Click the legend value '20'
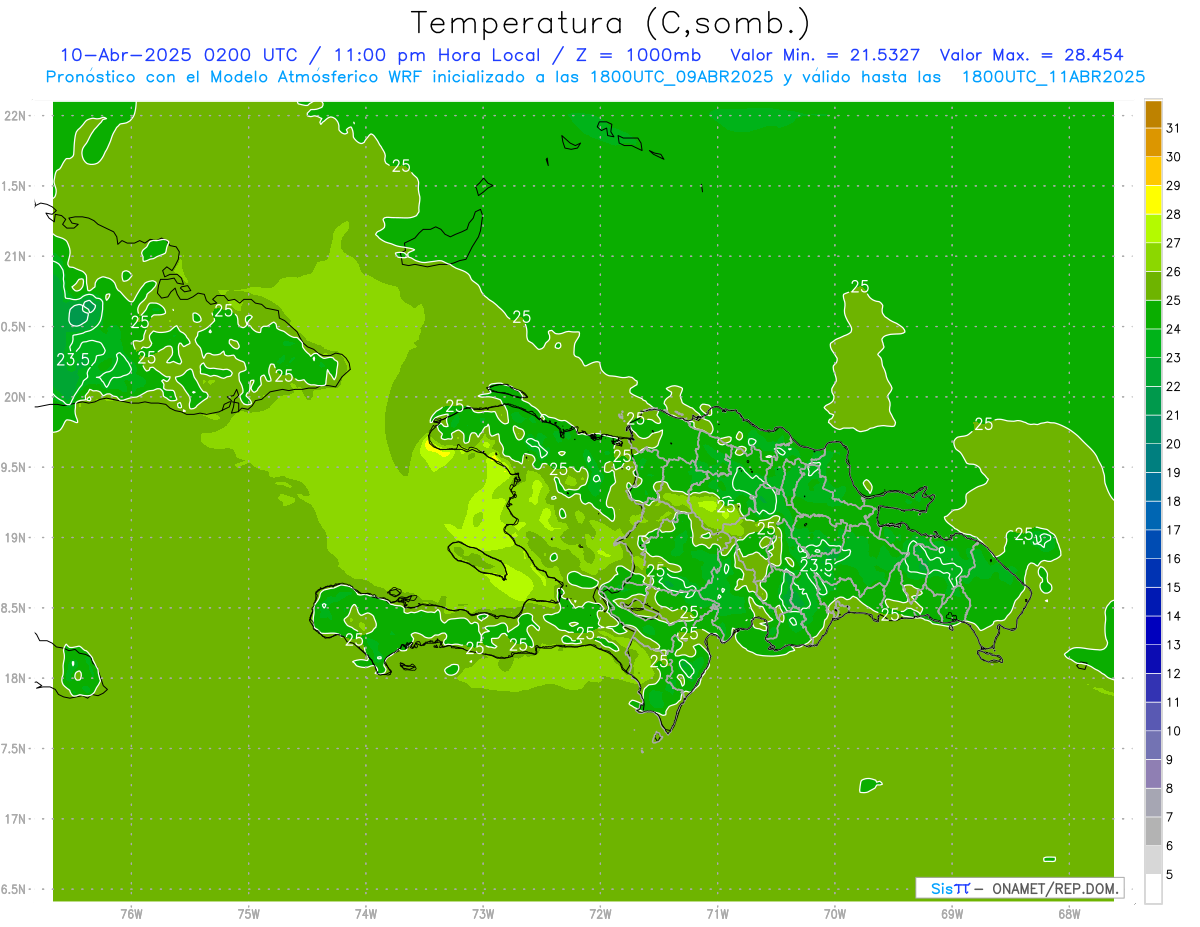The width and height of the screenshot is (1200, 927). click(1174, 444)
